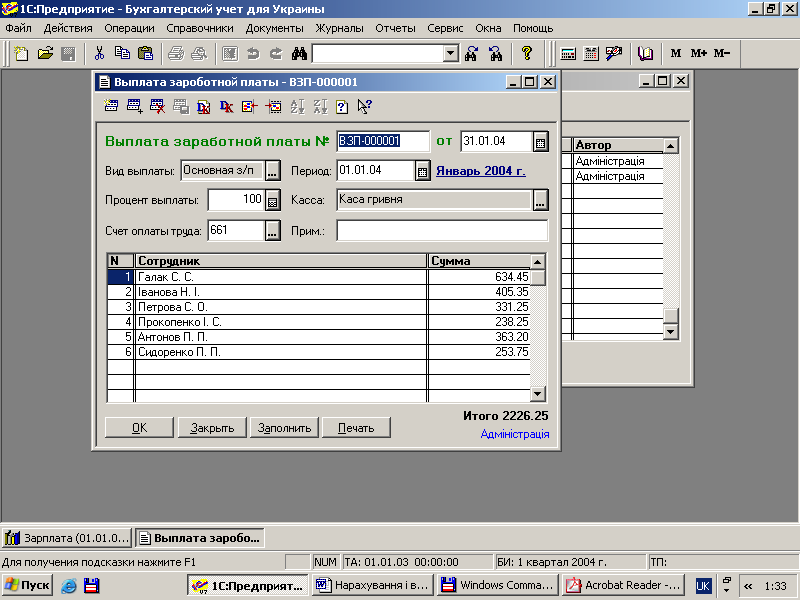Open Процент выплаты calculator button

pos(272,200)
